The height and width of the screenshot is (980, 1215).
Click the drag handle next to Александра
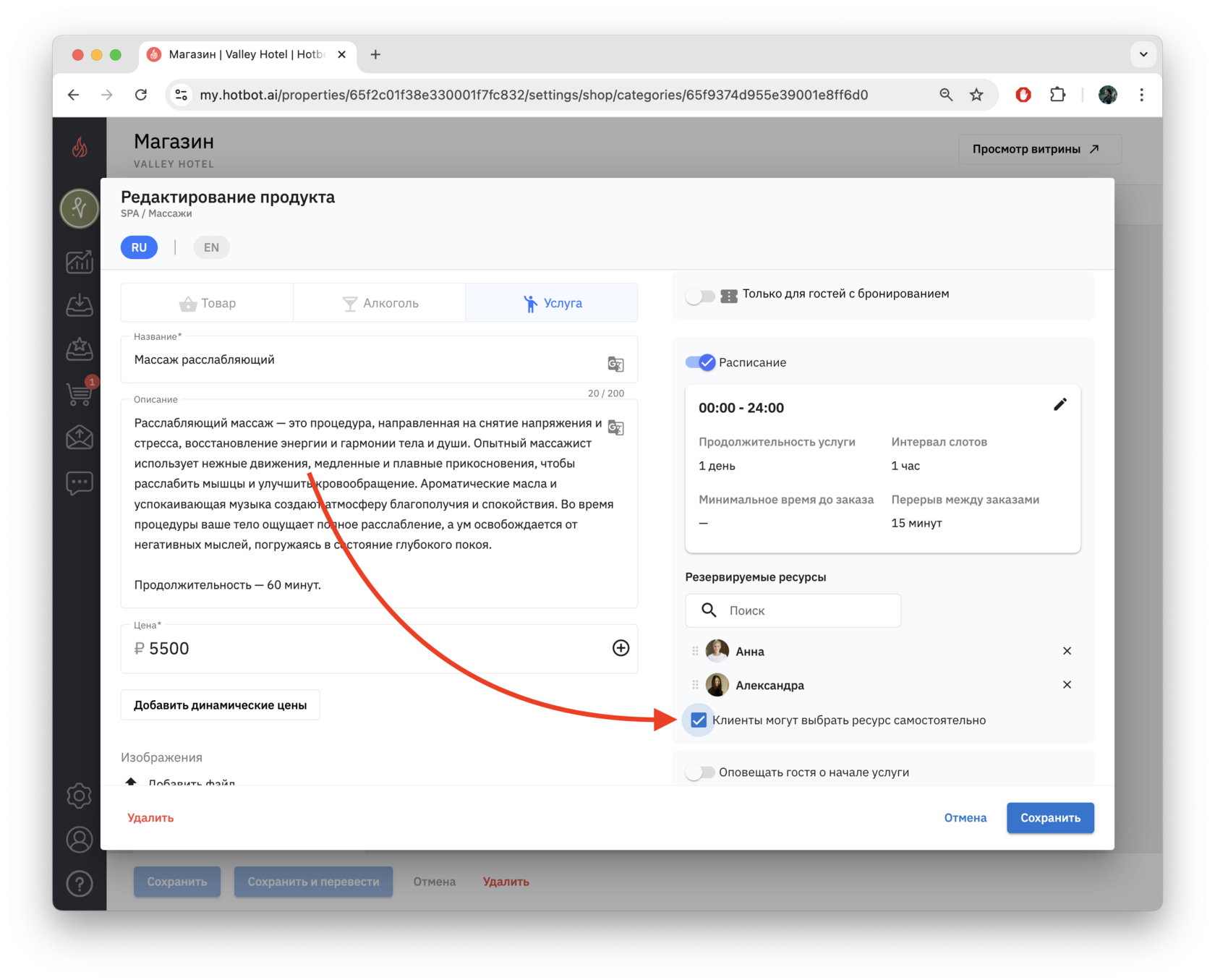695,685
